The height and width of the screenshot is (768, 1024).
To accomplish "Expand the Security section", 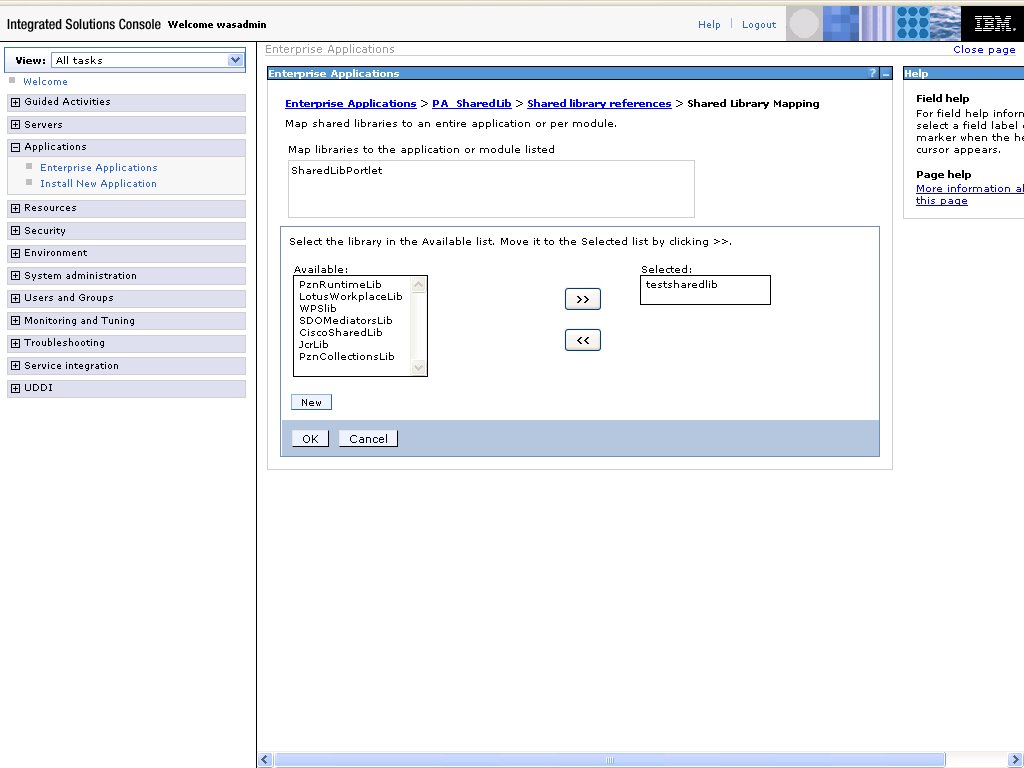I will pos(16,231).
